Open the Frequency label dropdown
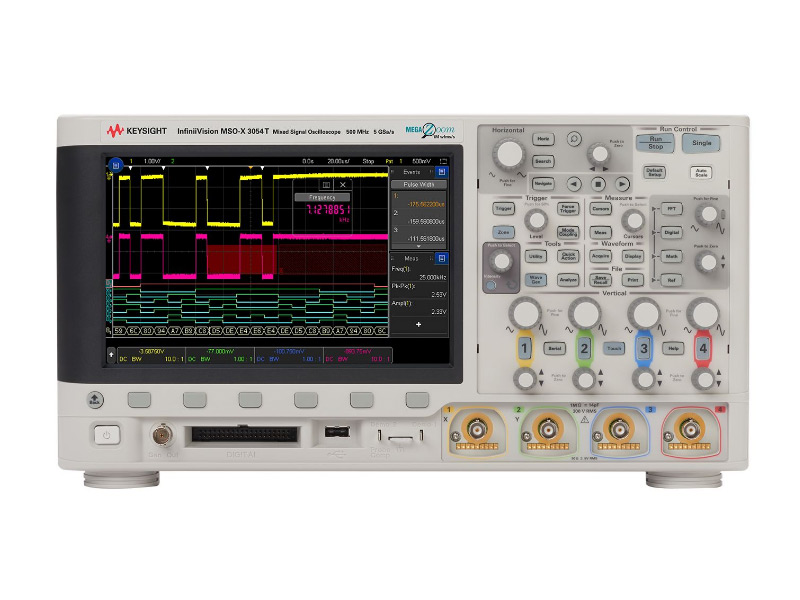The height and width of the screenshot is (600, 800). (x=322, y=197)
